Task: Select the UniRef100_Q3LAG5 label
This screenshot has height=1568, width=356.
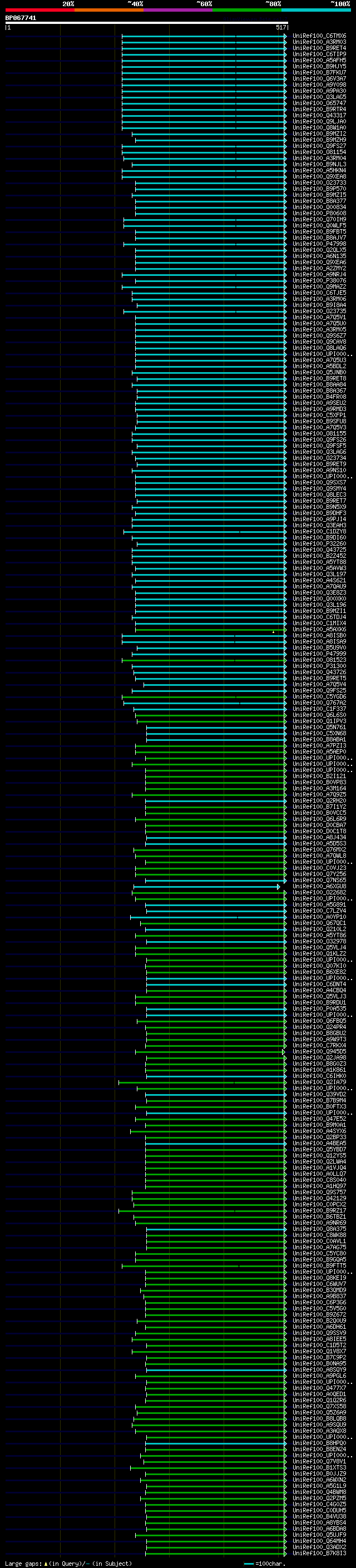Action: coord(319,97)
